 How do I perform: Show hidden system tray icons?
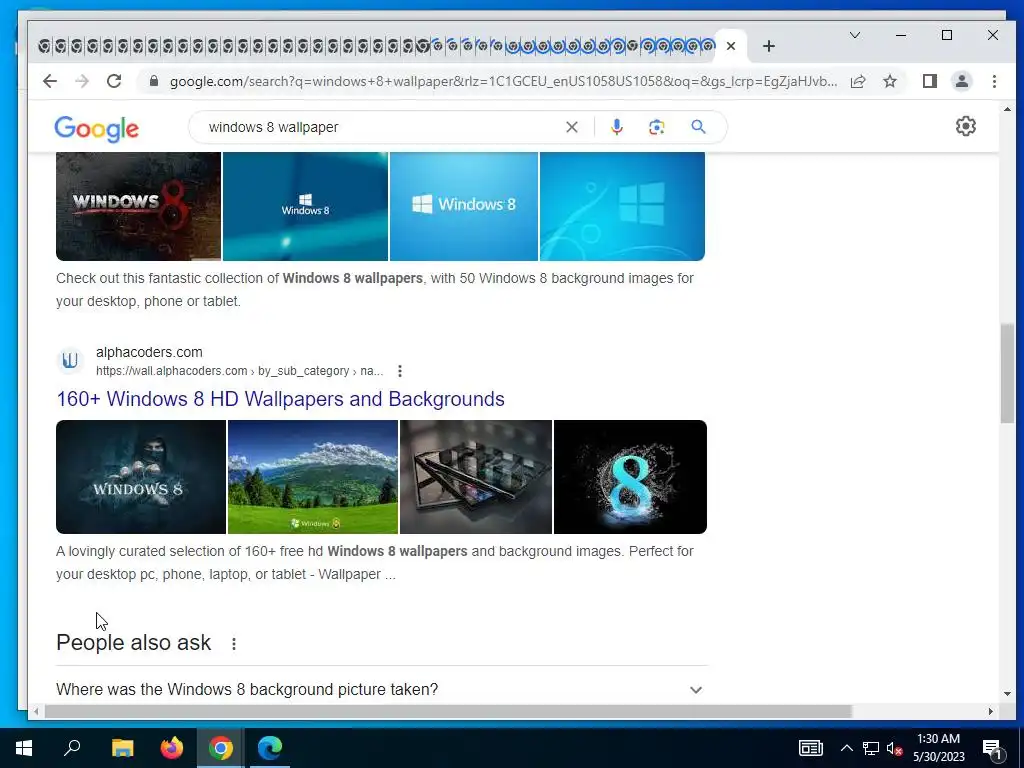click(846, 748)
